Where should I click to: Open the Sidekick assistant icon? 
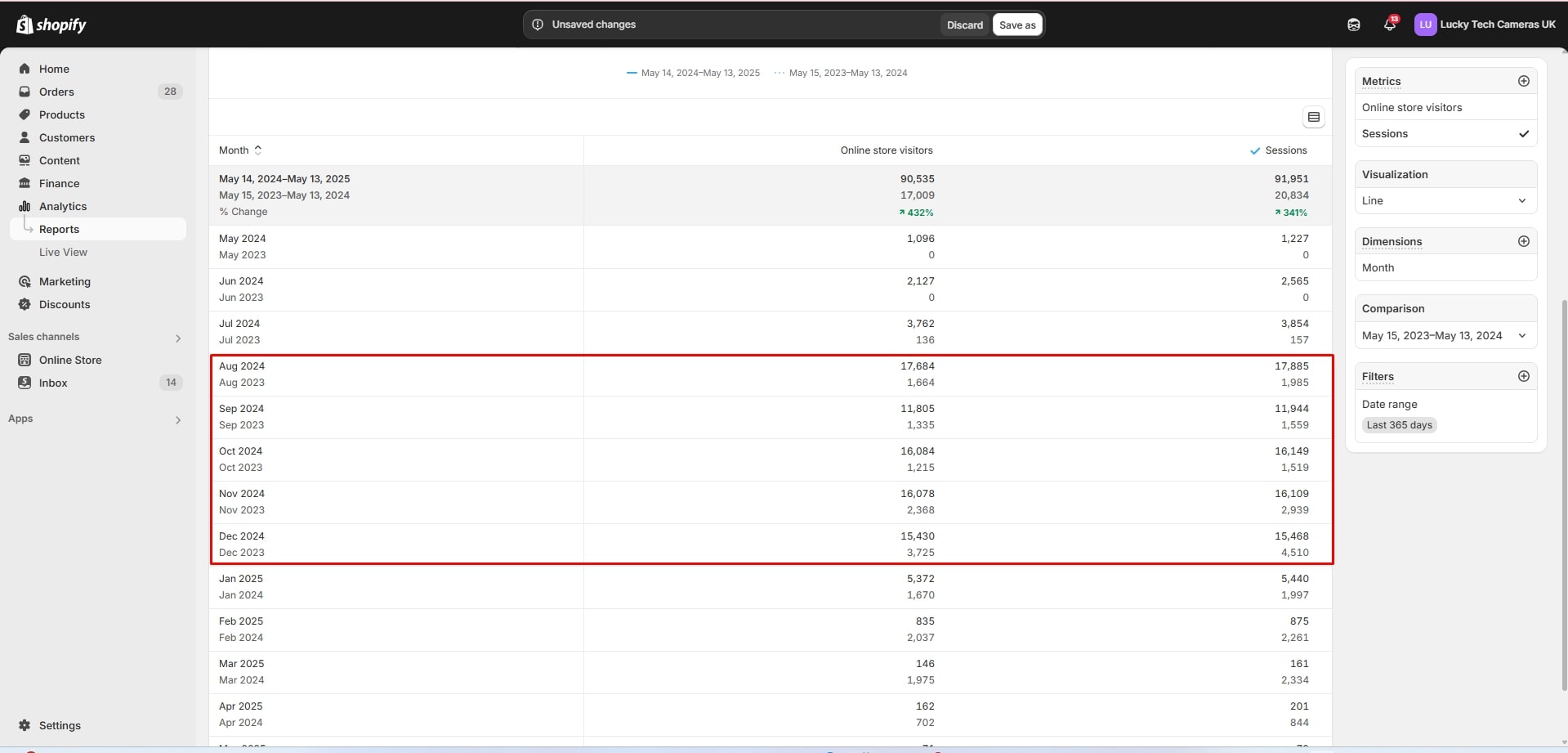(1354, 25)
